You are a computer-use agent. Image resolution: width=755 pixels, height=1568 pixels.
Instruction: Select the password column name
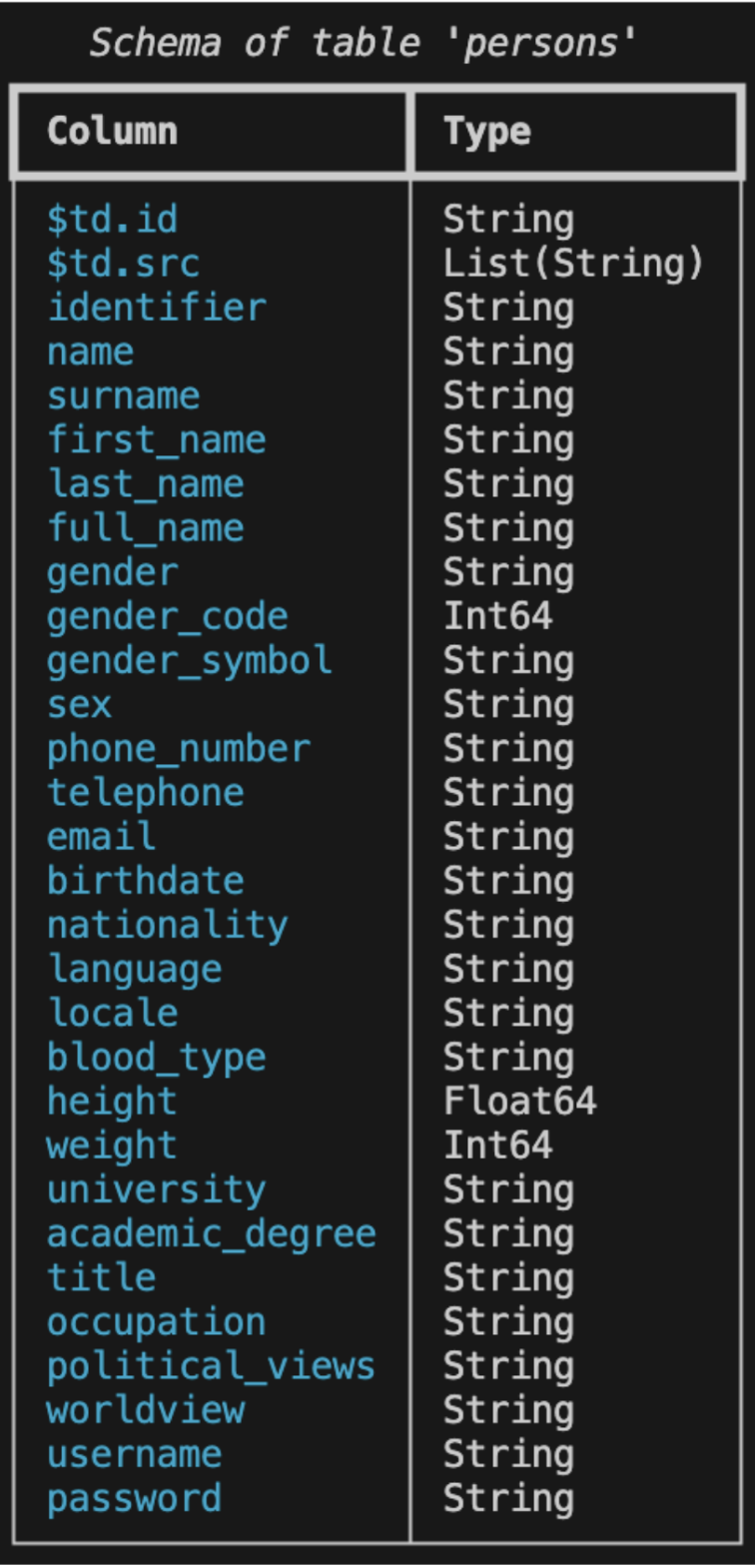point(134,1498)
